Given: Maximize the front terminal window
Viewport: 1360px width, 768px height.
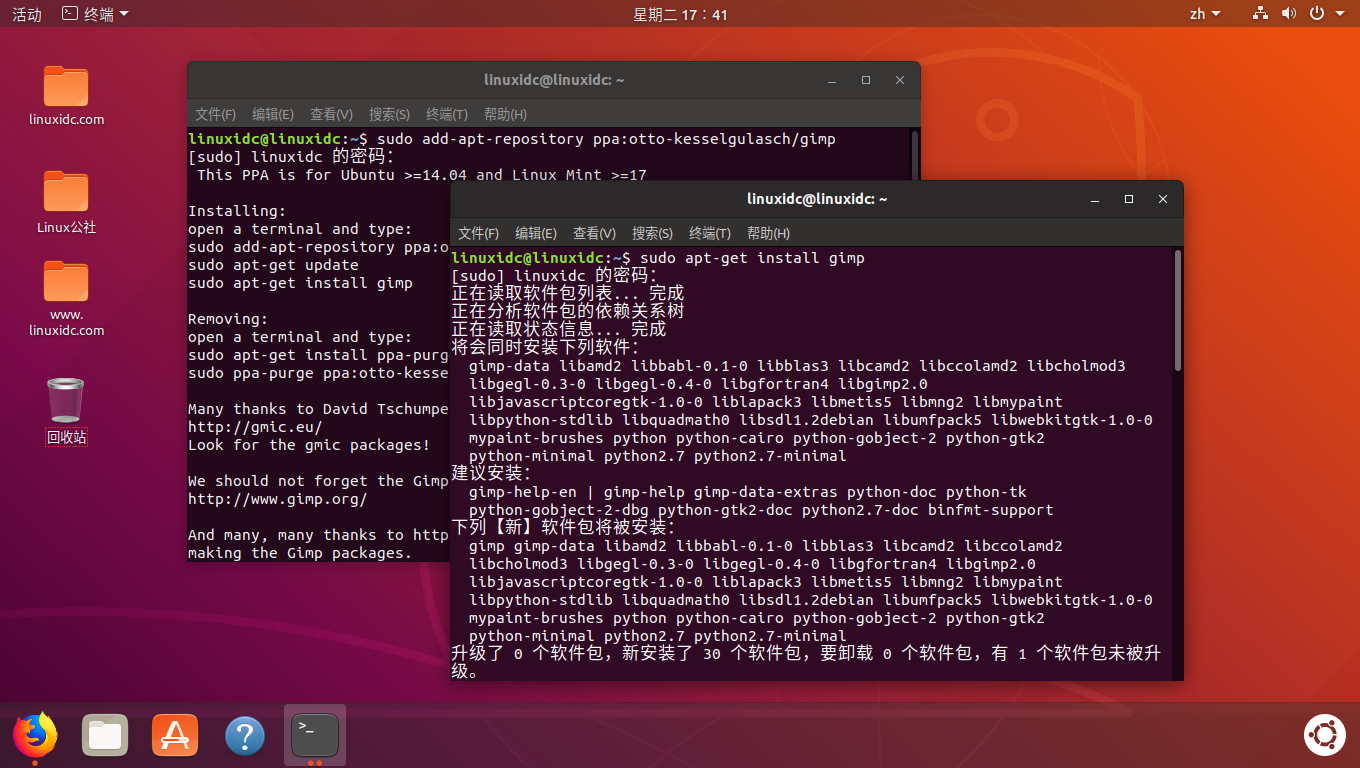Looking at the screenshot, I should point(1129,199).
